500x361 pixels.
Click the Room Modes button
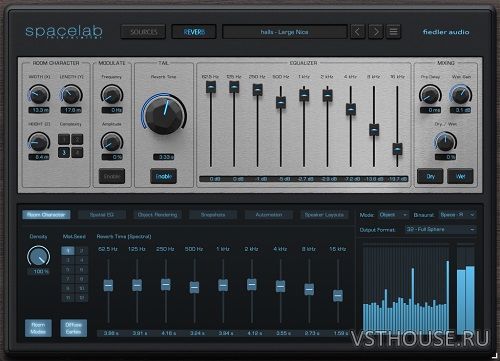38,328
